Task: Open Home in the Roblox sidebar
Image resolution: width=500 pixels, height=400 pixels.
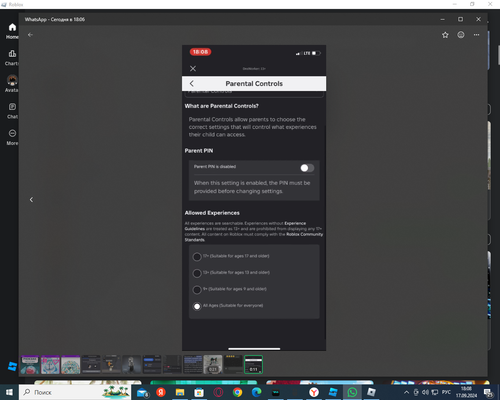Action: pyautogui.click(x=12, y=31)
